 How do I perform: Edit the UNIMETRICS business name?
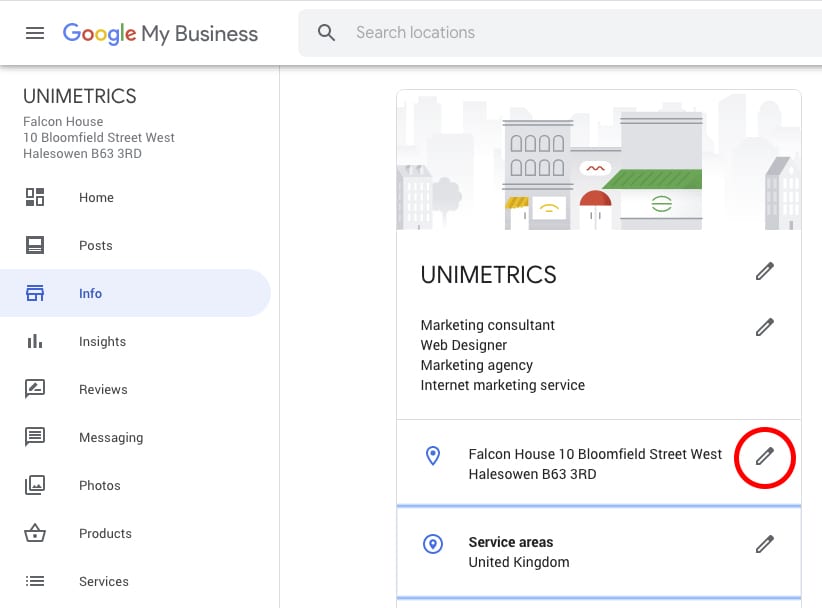tap(765, 272)
